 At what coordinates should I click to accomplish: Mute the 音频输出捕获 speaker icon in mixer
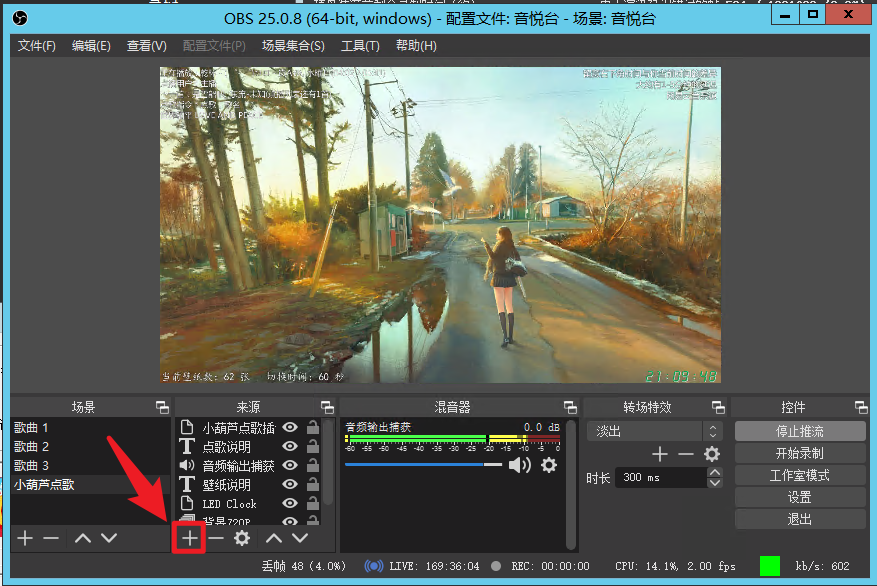coord(519,465)
